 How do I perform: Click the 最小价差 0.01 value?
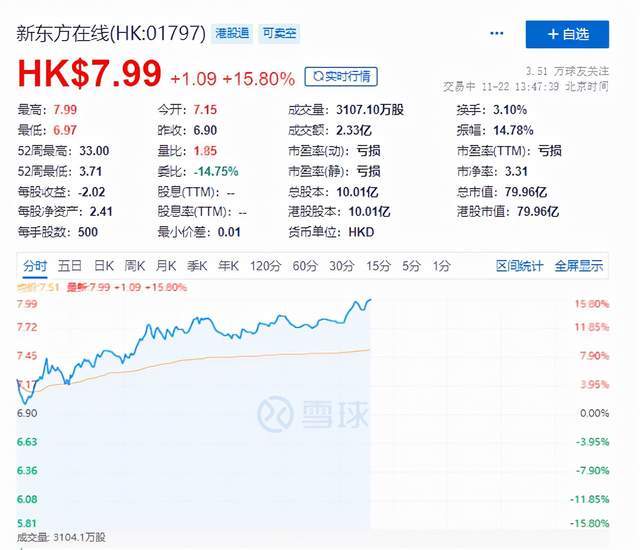point(229,232)
